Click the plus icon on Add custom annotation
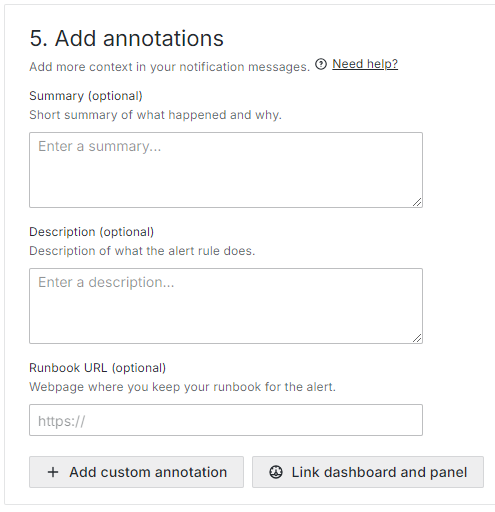This screenshot has width=495, height=512. tap(53, 472)
